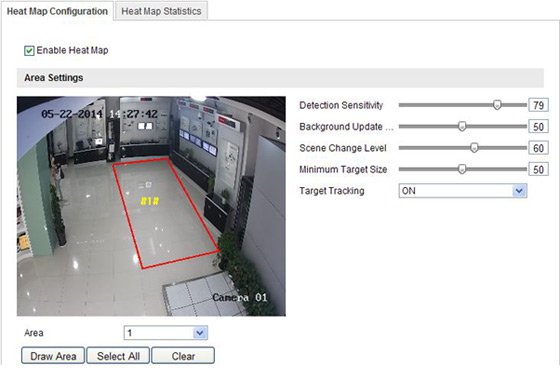Click the Target Tracking dropdown arrow
This screenshot has height=379, width=560.
519,191
